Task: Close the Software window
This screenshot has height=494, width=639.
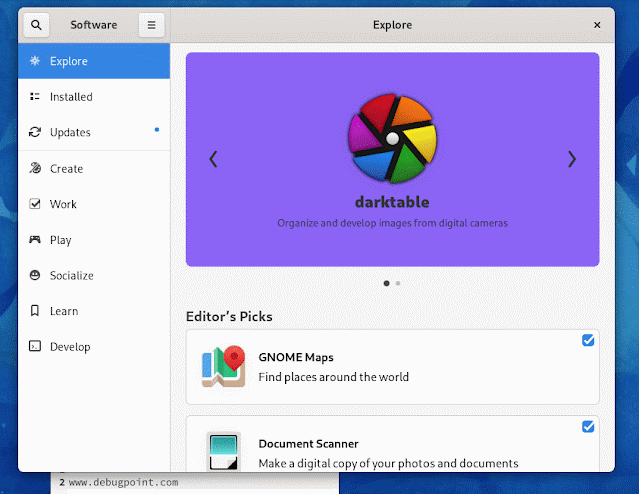Action: (597, 25)
